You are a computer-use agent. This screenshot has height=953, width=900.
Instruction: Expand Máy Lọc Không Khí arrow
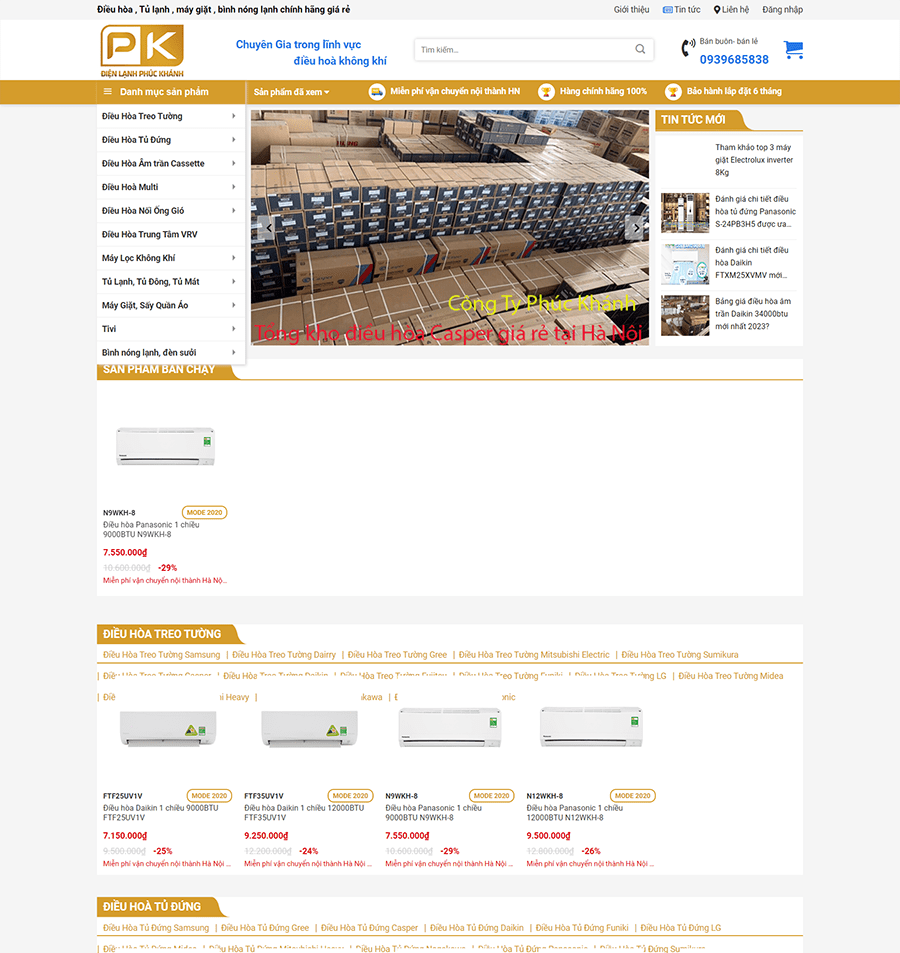[x=233, y=258]
